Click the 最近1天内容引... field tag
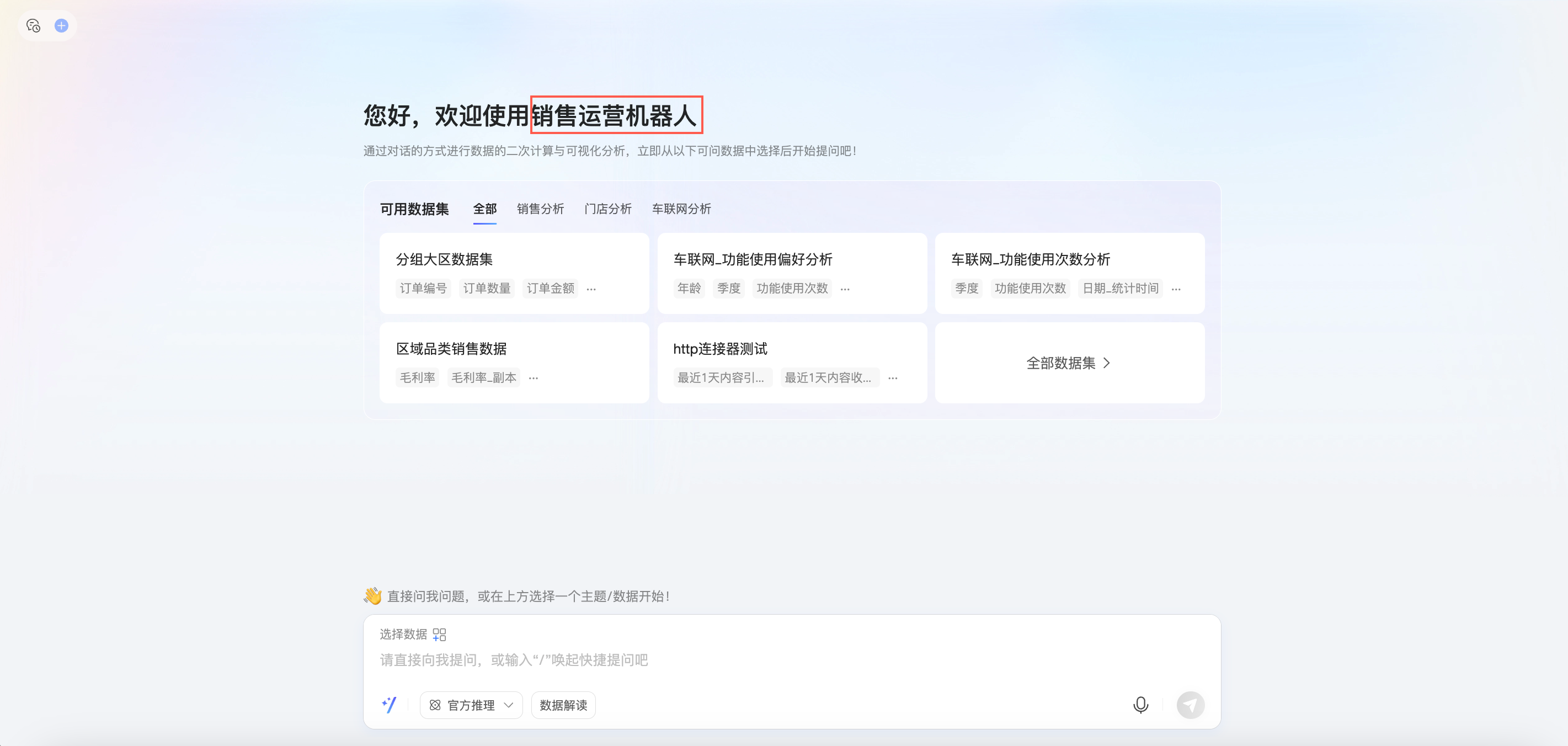This screenshot has width=1568, height=746. [x=723, y=377]
